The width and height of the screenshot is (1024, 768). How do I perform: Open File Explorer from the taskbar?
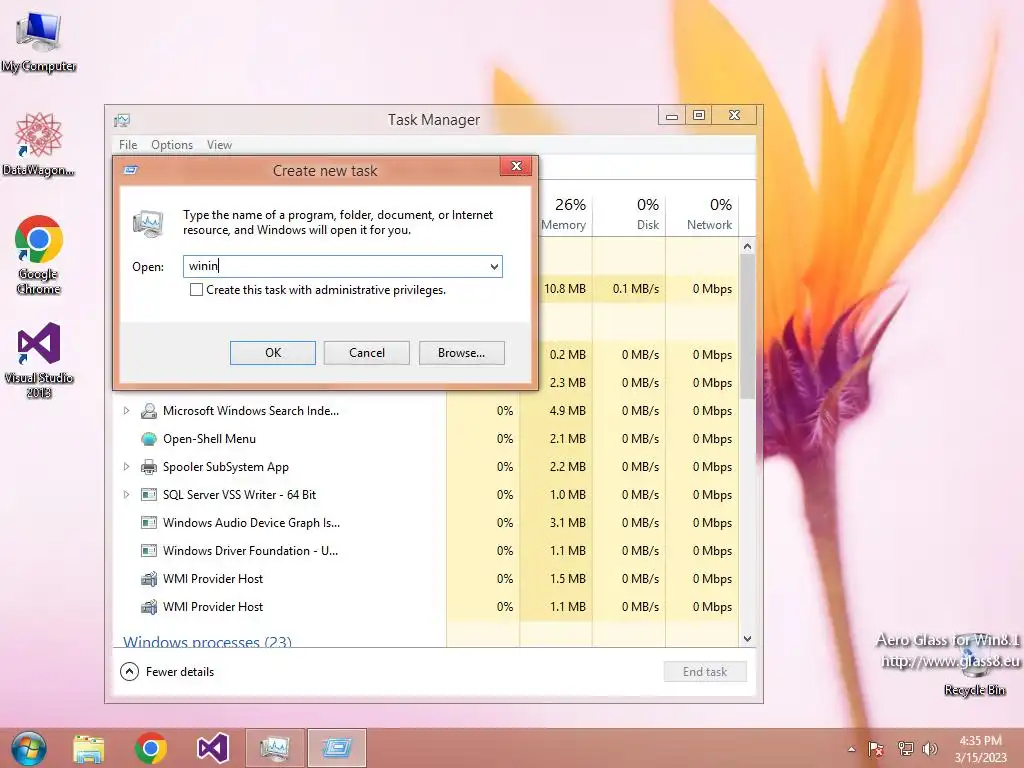89,748
